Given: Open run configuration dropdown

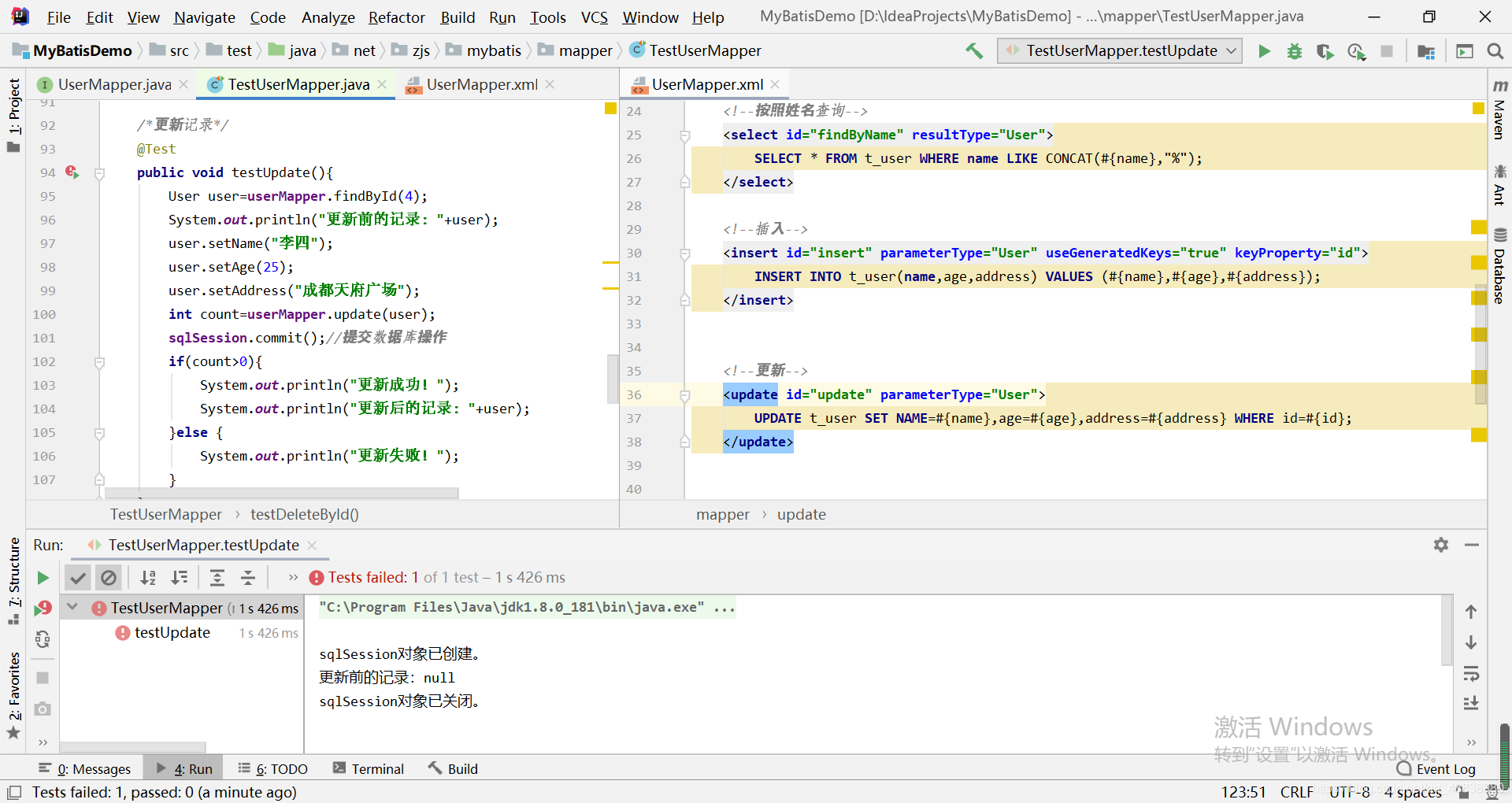Looking at the screenshot, I should tap(1120, 51).
